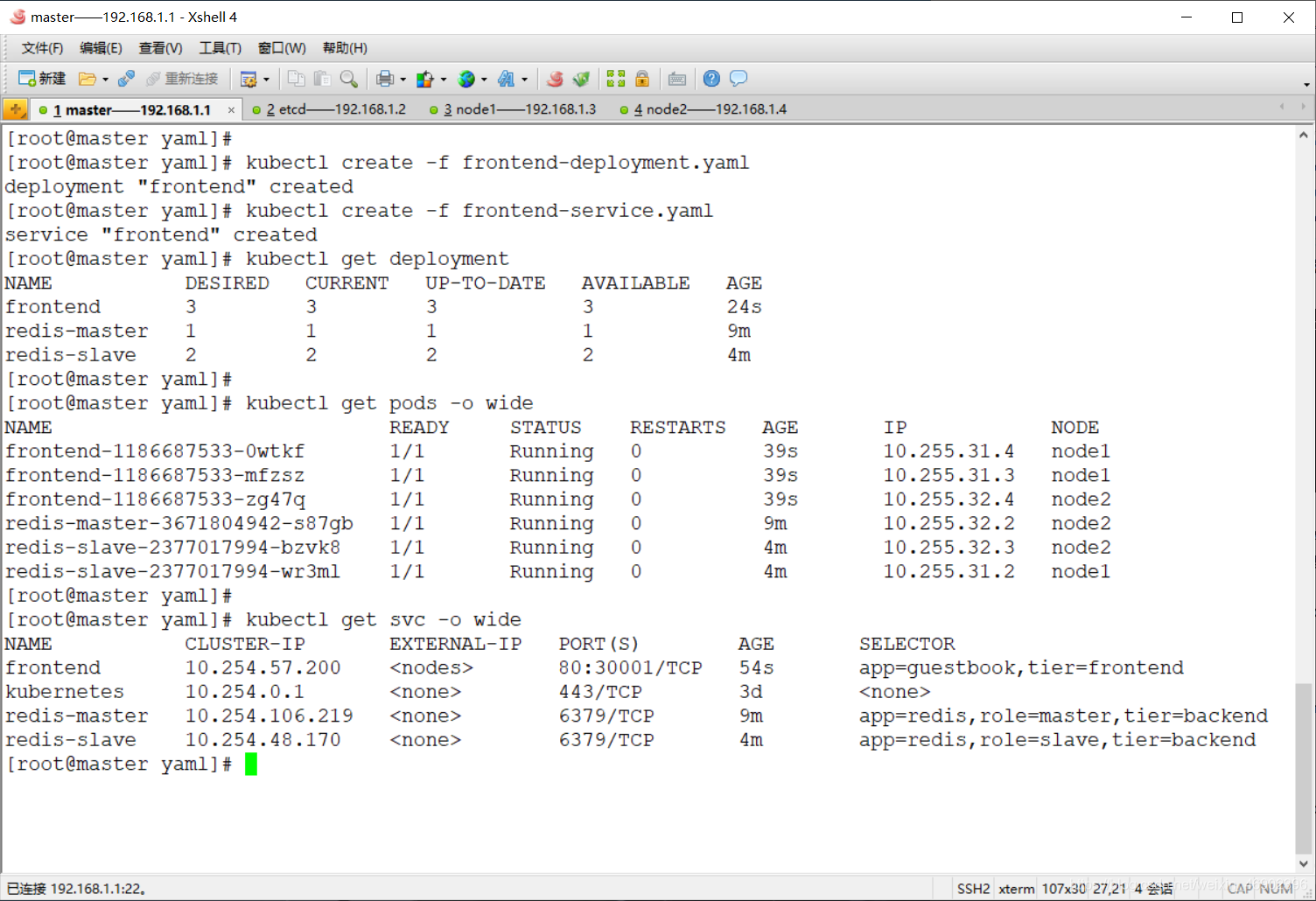
Task: Open the session properties icon
Action: [x=248, y=79]
